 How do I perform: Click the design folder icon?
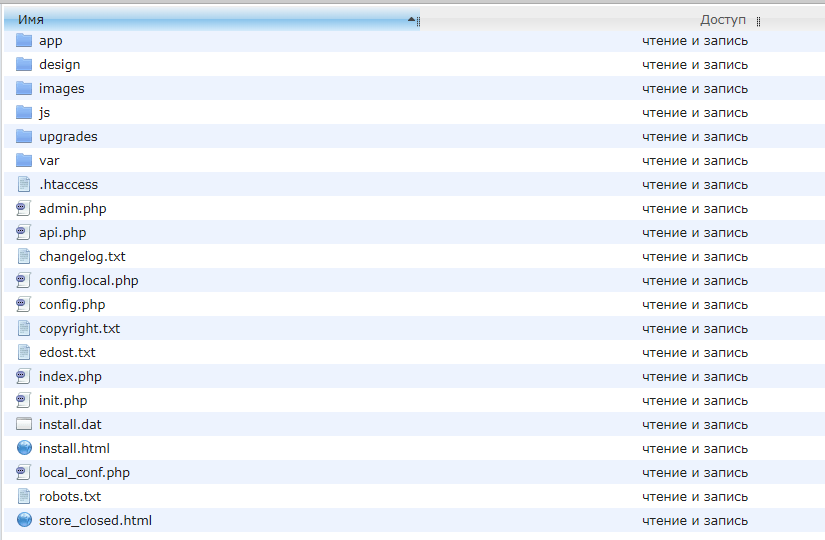pyautogui.click(x=24, y=64)
